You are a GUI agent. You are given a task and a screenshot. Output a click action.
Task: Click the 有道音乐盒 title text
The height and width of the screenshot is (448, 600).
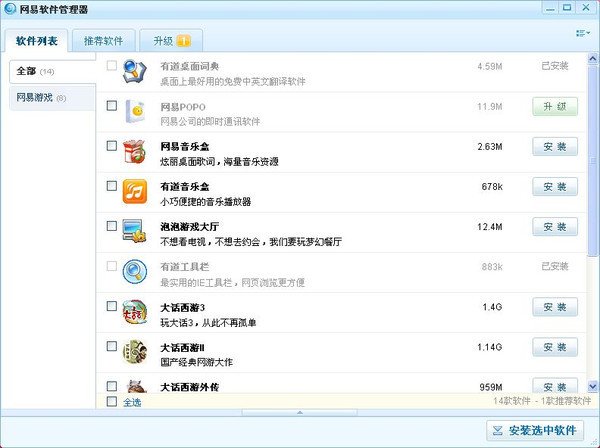(184, 187)
